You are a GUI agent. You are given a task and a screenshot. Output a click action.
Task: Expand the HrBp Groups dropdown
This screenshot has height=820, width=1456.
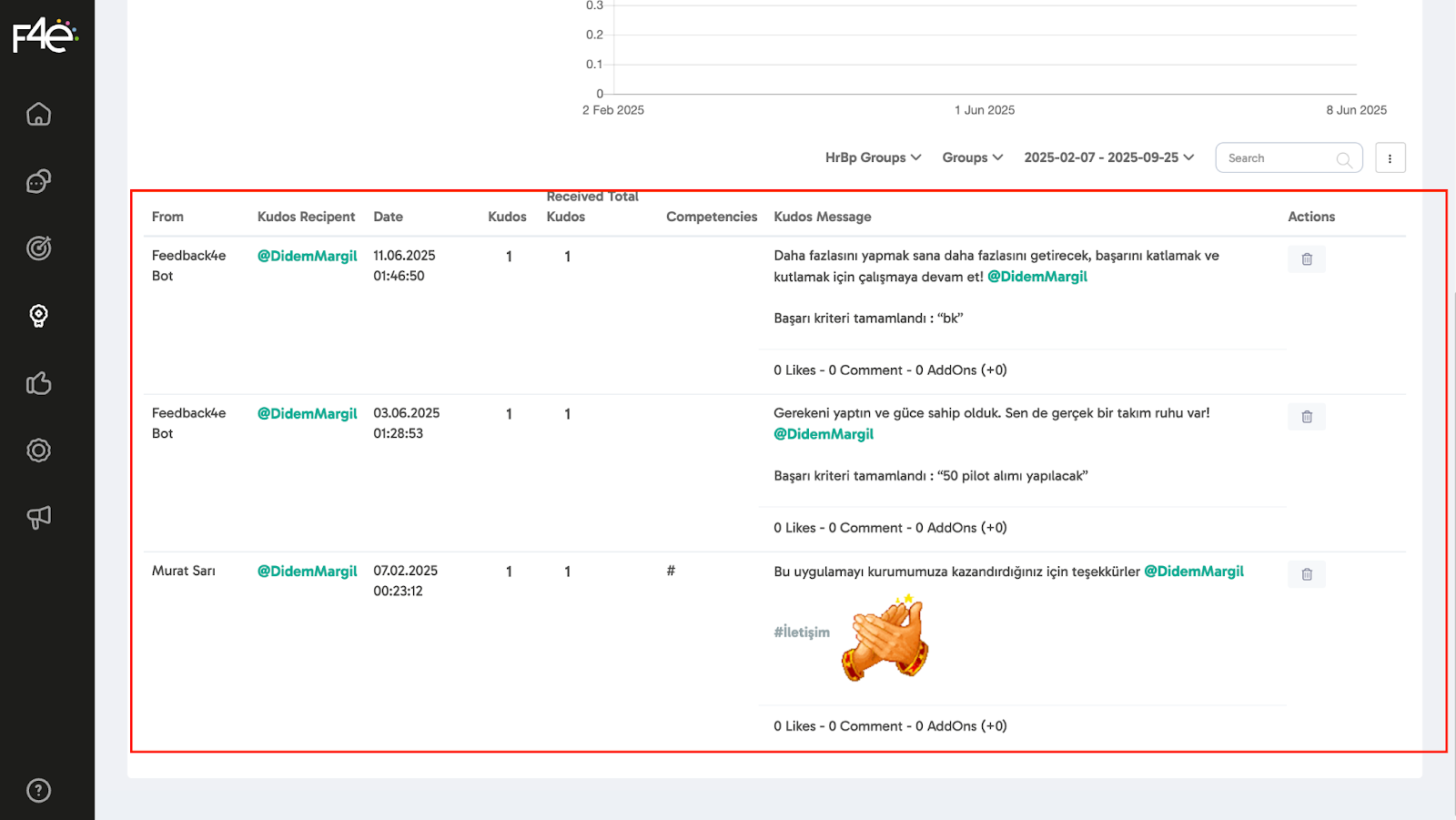pos(873,157)
